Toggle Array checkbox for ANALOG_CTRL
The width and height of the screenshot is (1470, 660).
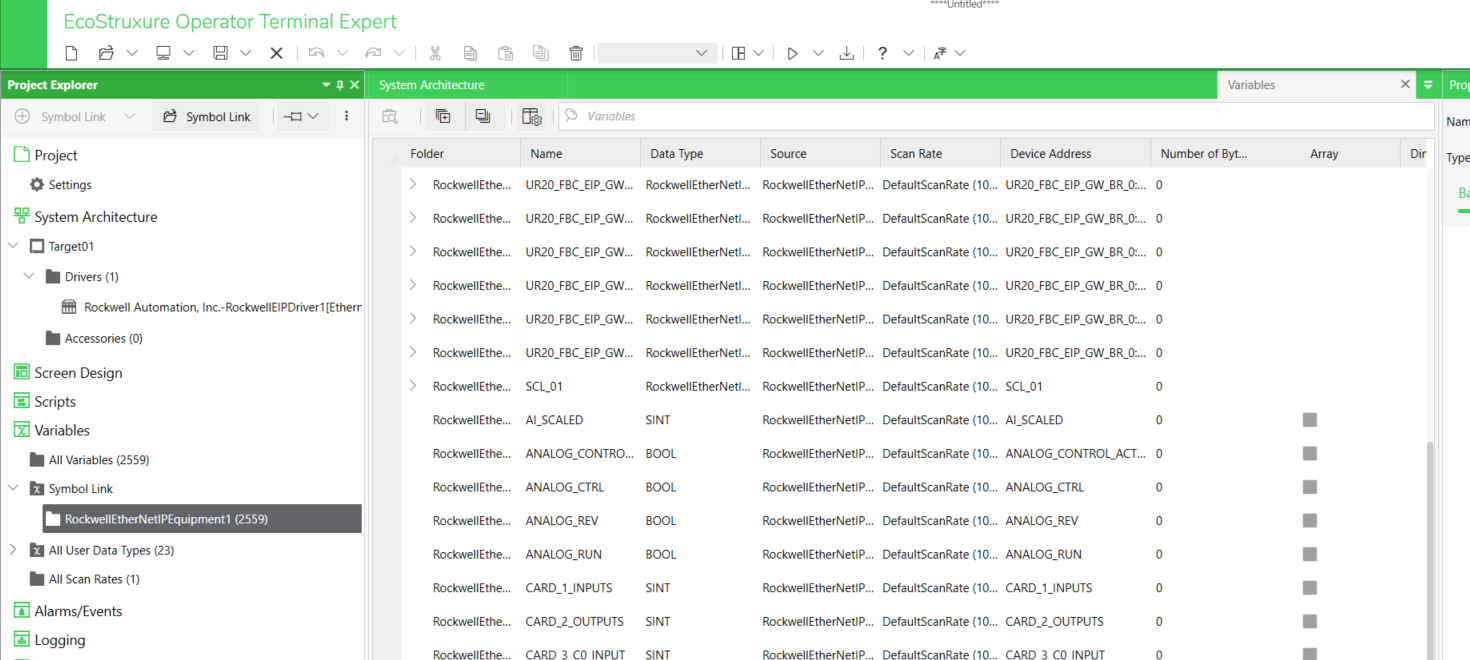click(x=1310, y=487)
